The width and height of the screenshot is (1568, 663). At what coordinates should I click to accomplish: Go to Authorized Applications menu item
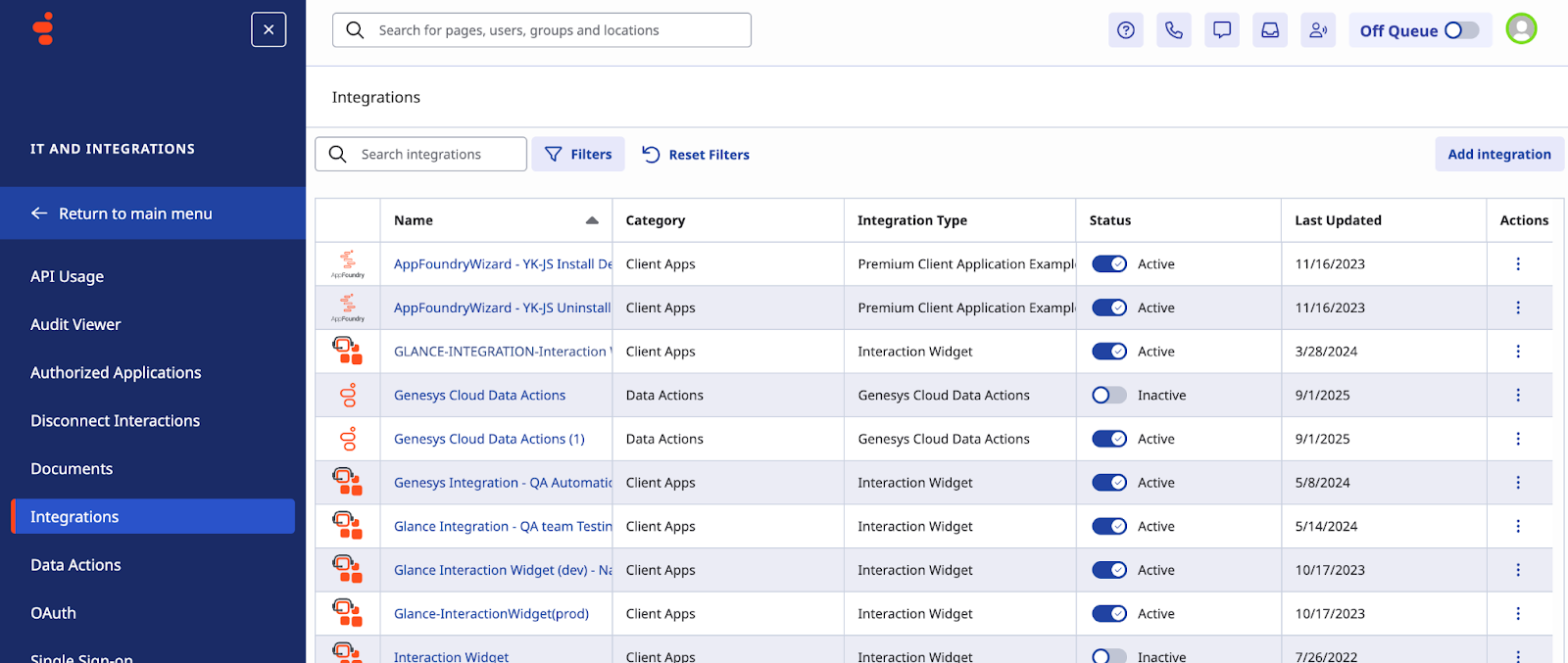(116, 372)
